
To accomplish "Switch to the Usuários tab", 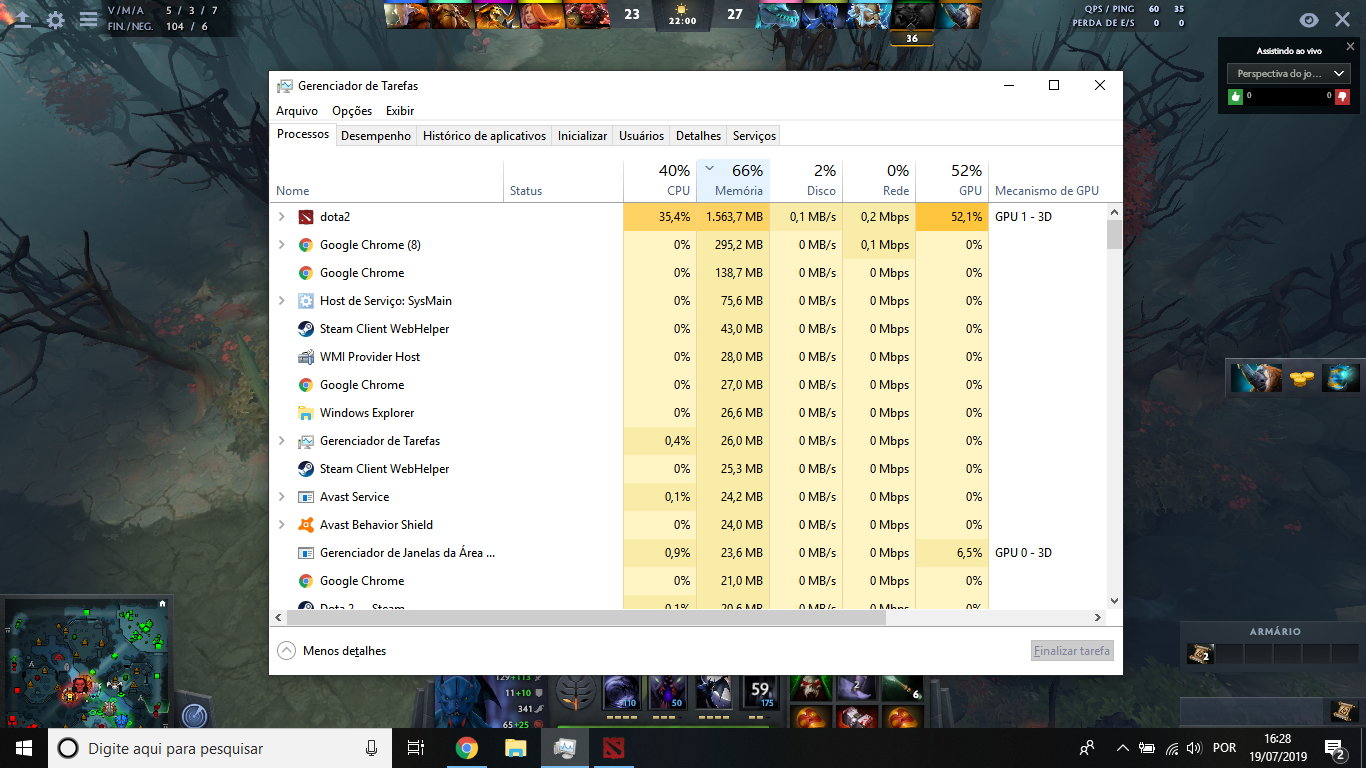I will point(641,136).
